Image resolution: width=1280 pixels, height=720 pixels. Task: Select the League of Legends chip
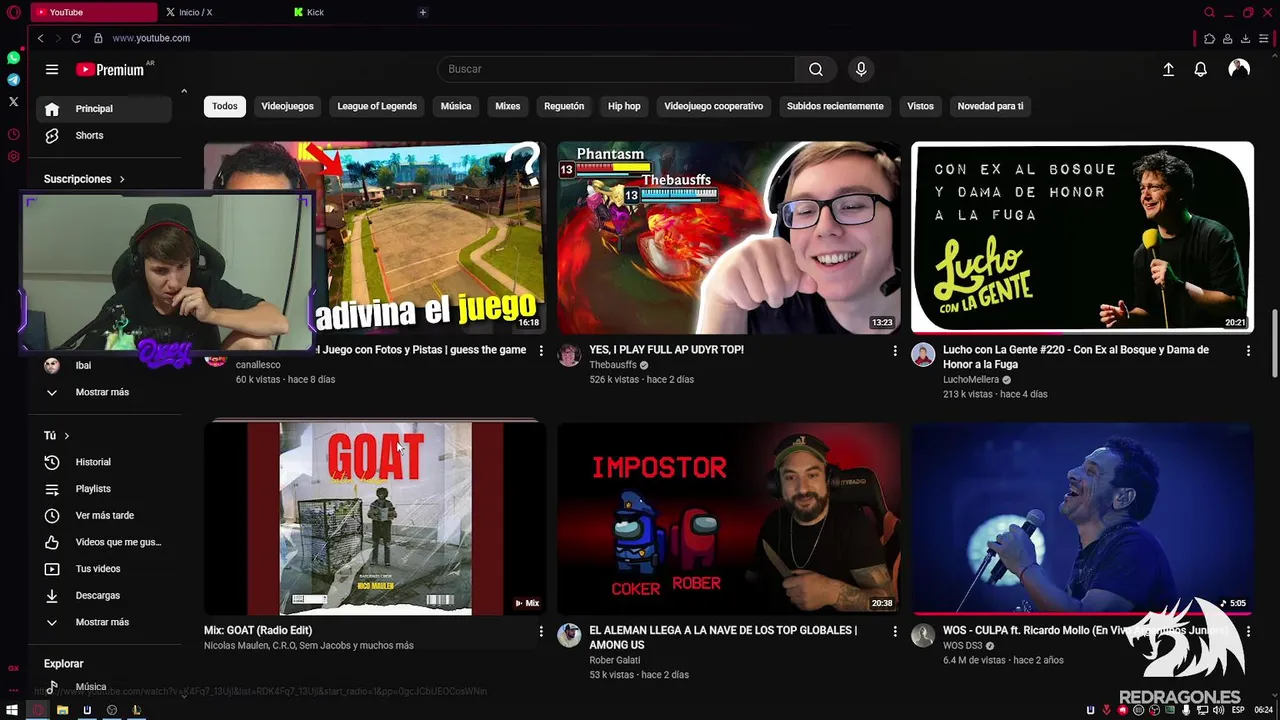(377, 106)
